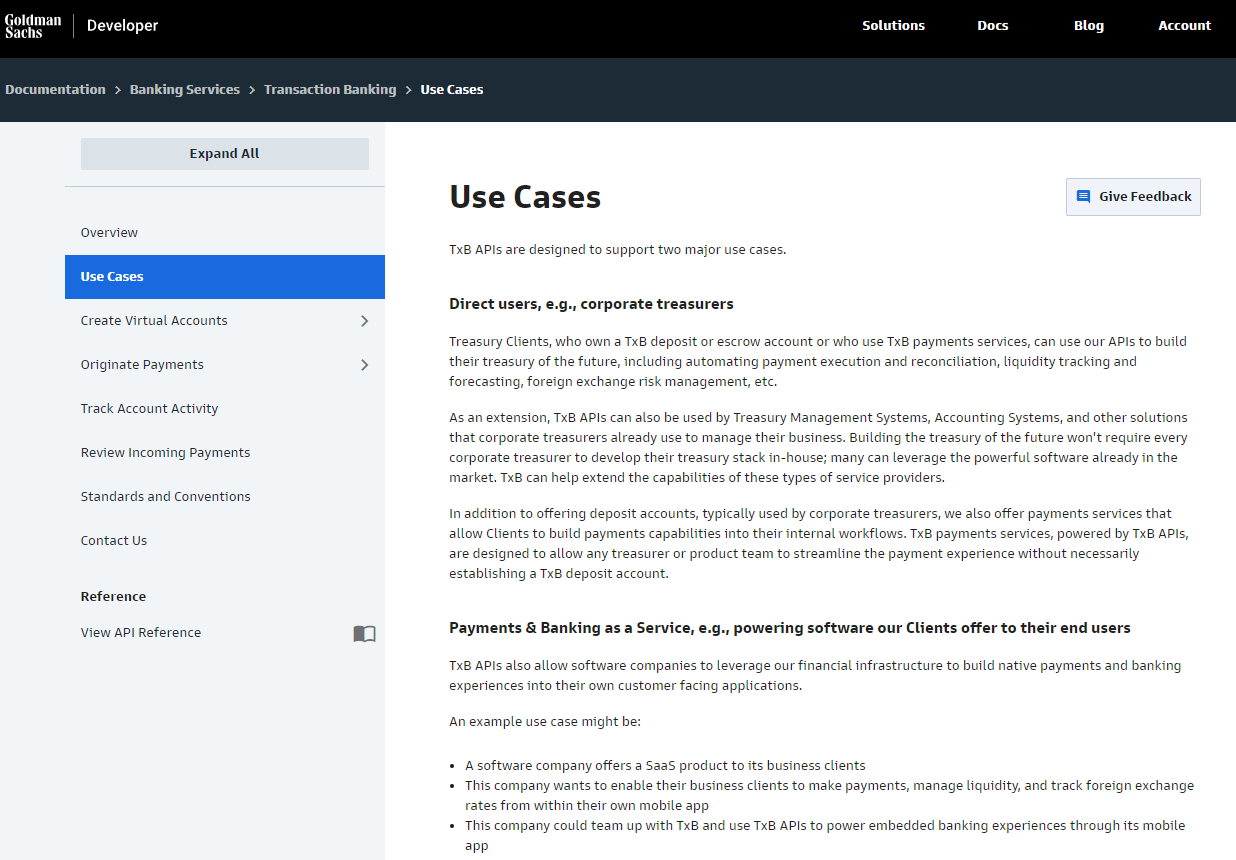Select Use Cases in the sidebar
The height and width of the screenshot is (860, 1236).
[225, 277]
